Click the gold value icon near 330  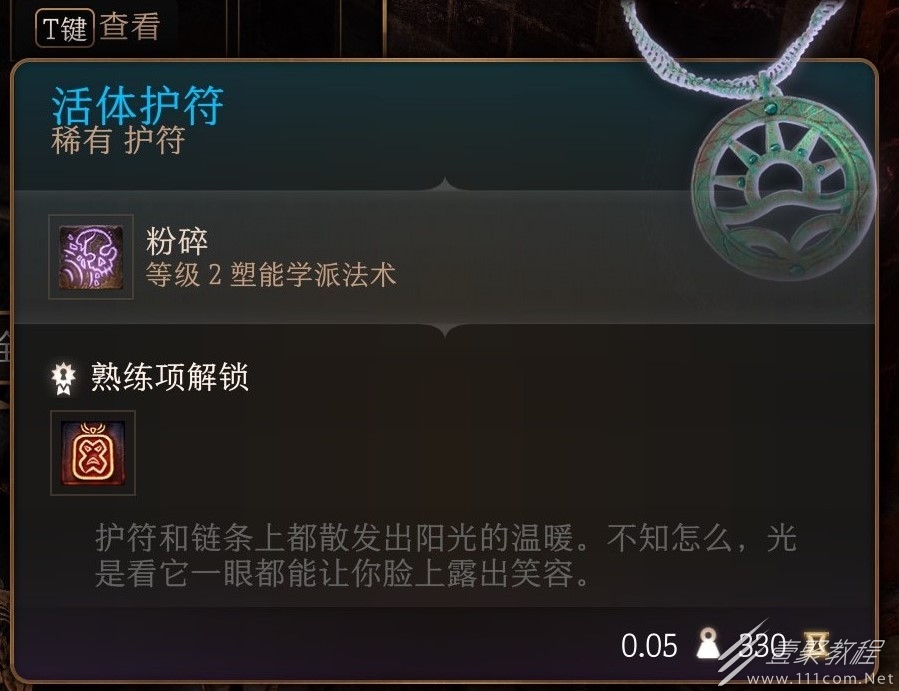click(815, 645)
